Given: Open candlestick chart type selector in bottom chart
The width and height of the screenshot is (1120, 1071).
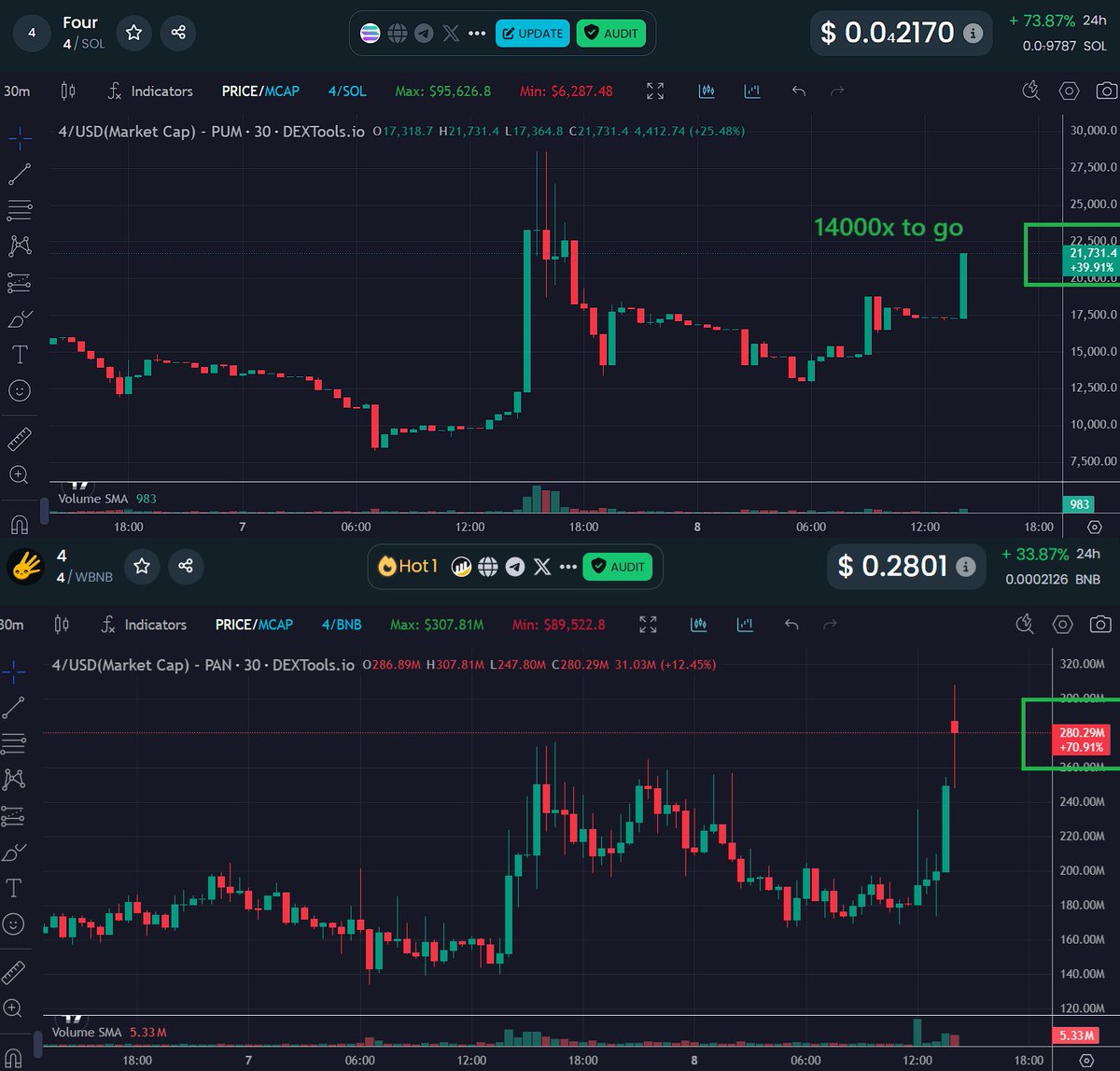Looking at the screenshot, I should (62, 624).
